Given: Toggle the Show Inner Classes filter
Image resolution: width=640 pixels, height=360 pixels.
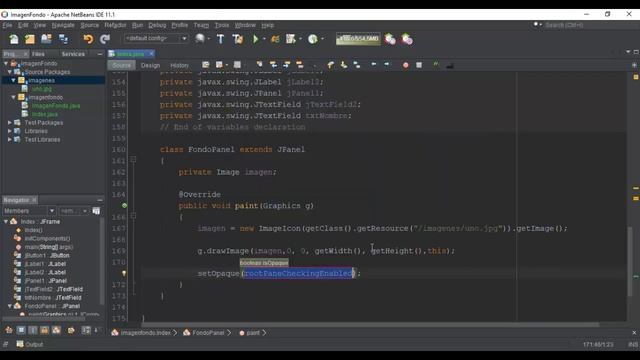Looking at the screenshot, I should [56, 330].
